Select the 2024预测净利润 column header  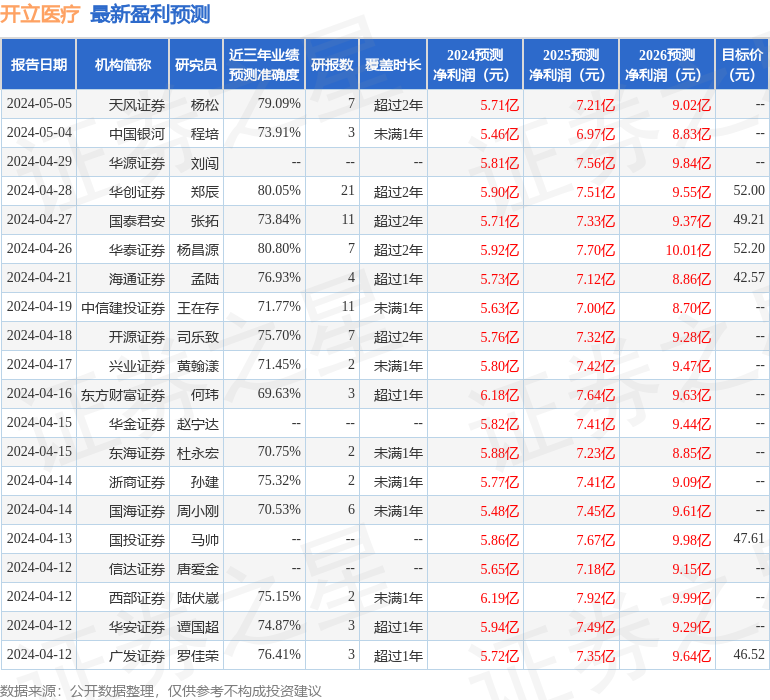pos(475,64)
